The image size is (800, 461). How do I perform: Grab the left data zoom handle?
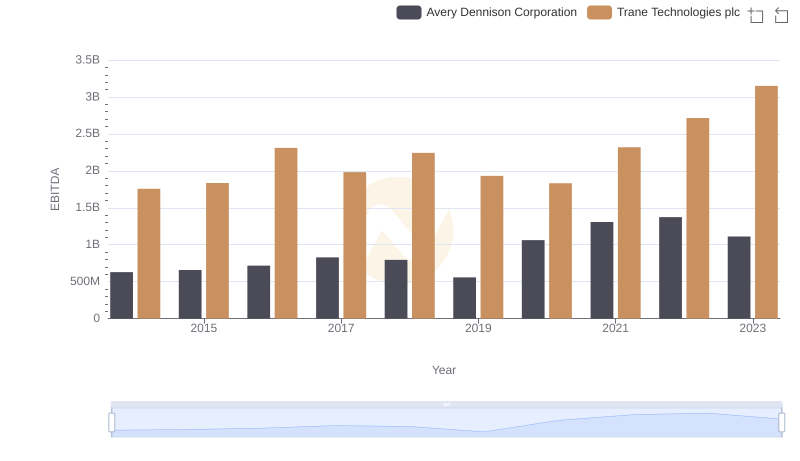click(112, 422)
